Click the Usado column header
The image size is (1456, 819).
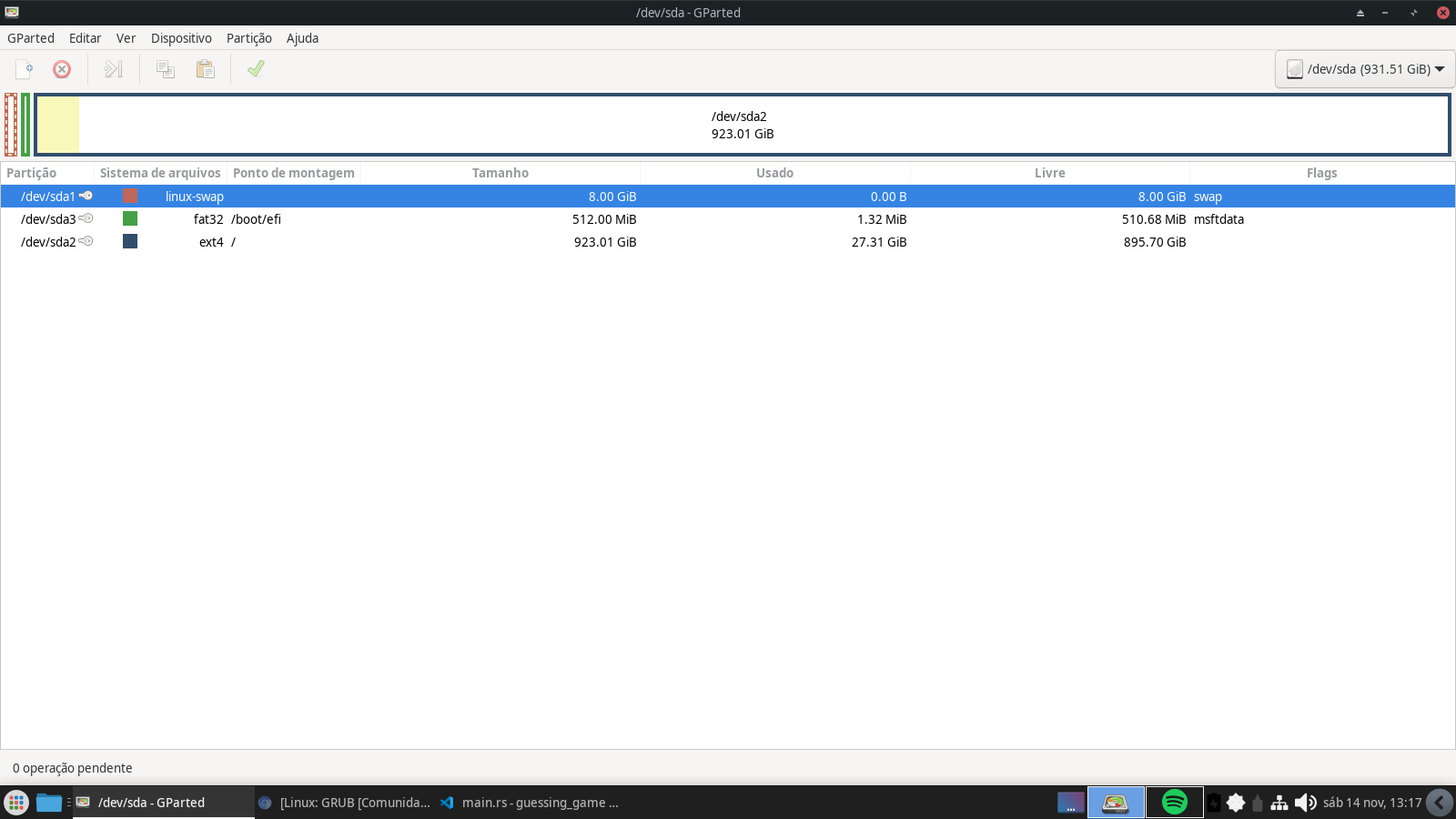point(775,173)
